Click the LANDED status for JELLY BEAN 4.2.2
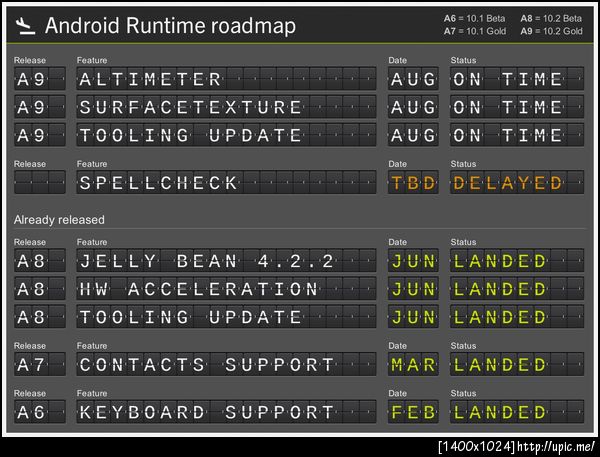Image resolution: width=600 pixels, height=457 pixels. point(517,261)
